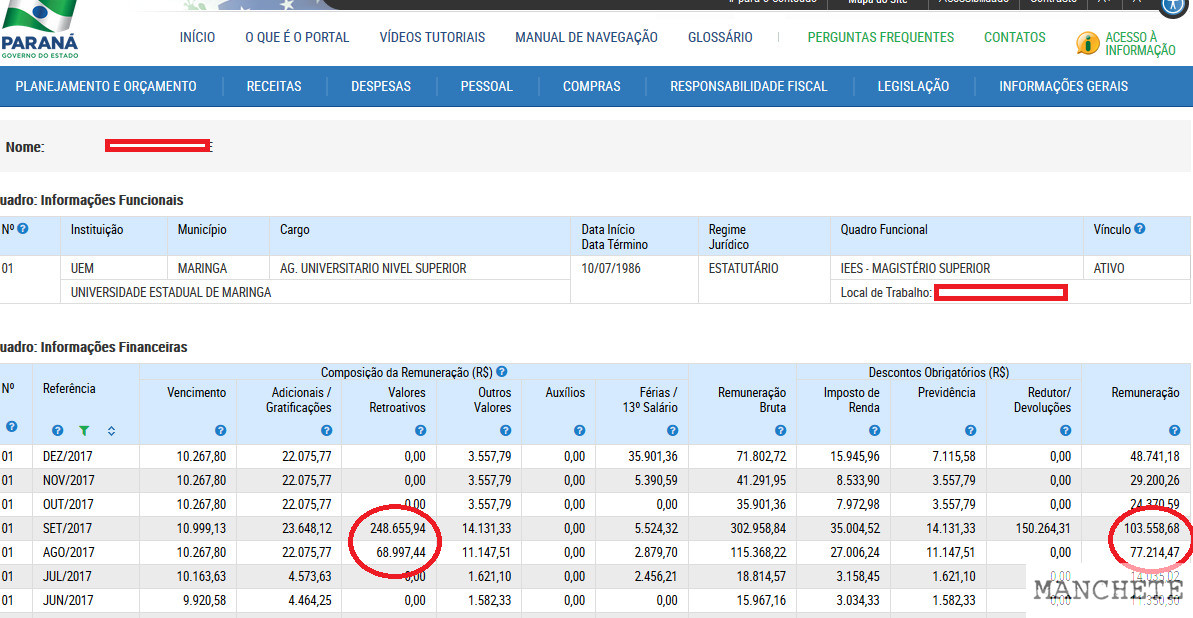Select the Responsabilidade Fiscal menu
Screen dimensions: 1193x618
749,87
